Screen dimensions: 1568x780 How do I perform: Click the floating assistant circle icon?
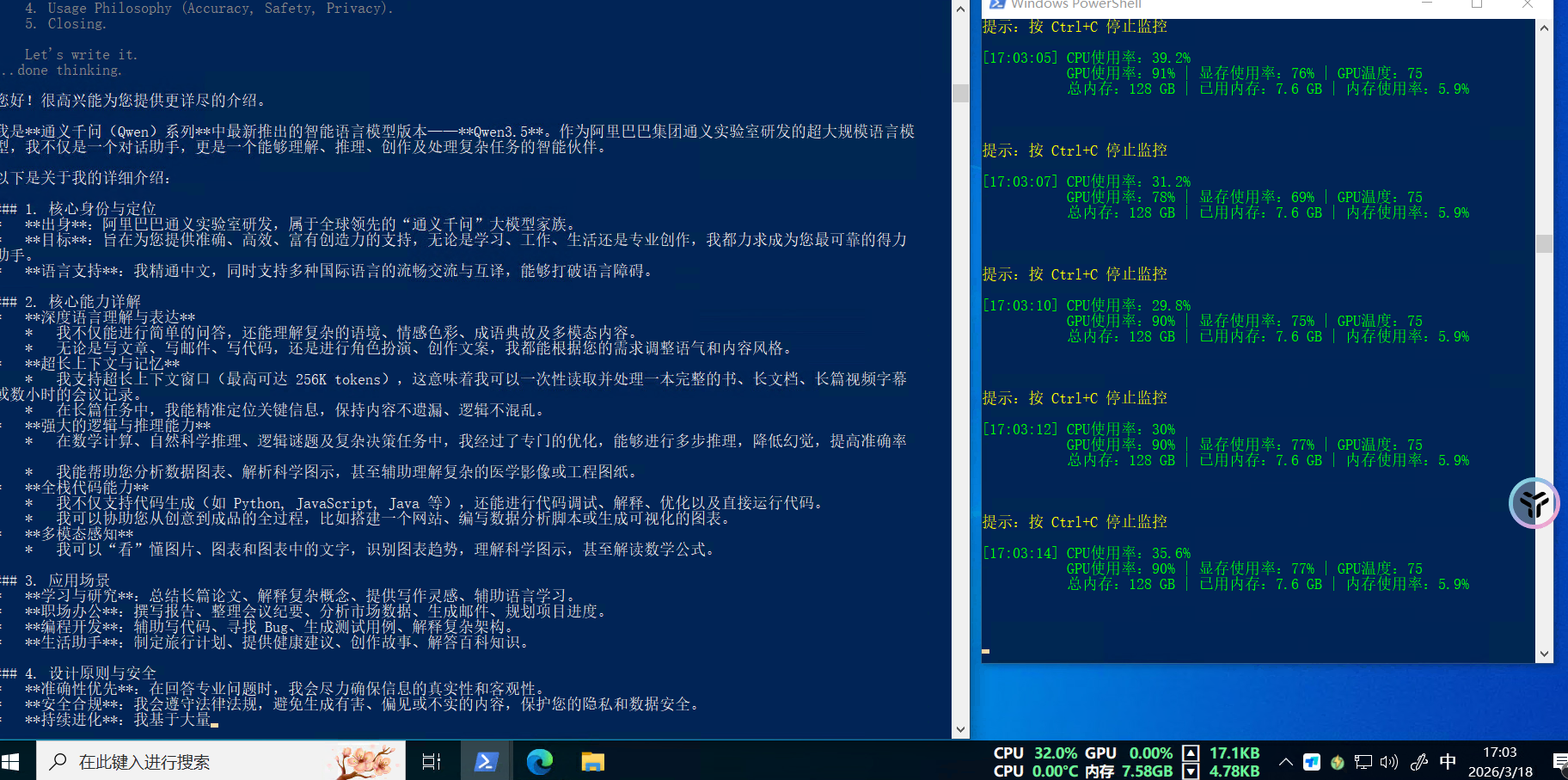(x=1534, y=503)
